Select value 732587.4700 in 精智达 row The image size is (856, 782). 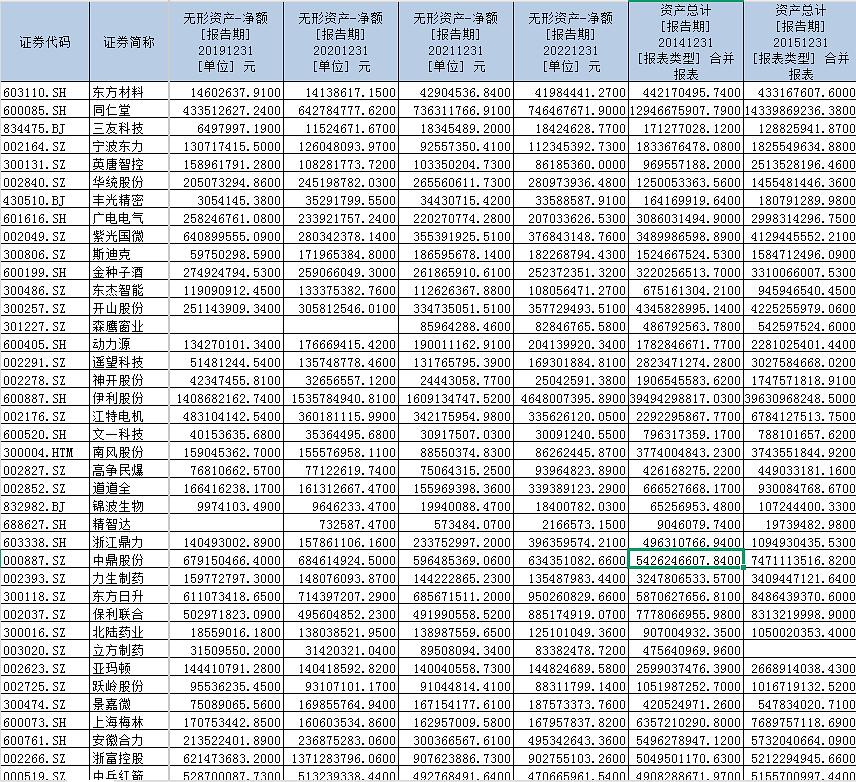coord(341,524)
